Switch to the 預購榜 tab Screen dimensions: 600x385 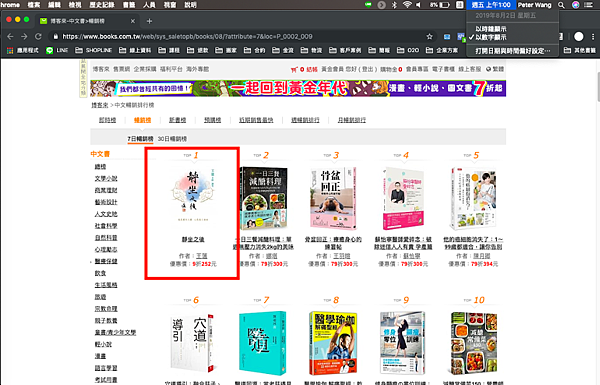(212, 120)
